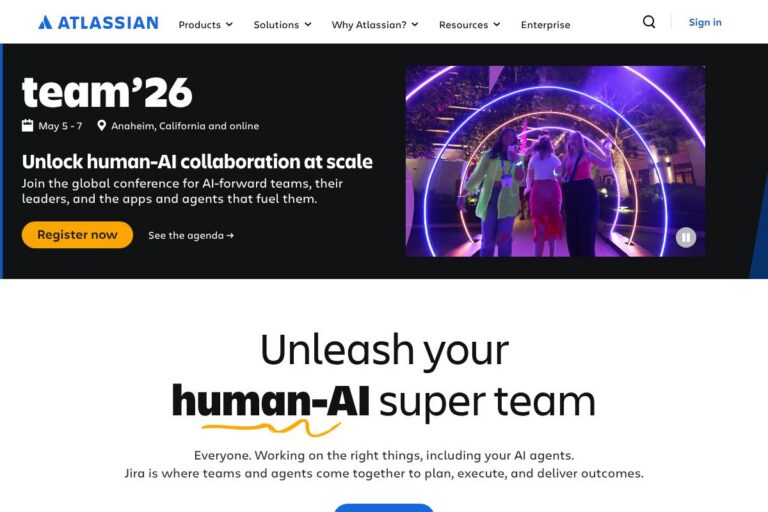This screenshot has height=512, width=768.
Task: Click the calendar icon beside May 5 - 7
Action: coord(27,125)
